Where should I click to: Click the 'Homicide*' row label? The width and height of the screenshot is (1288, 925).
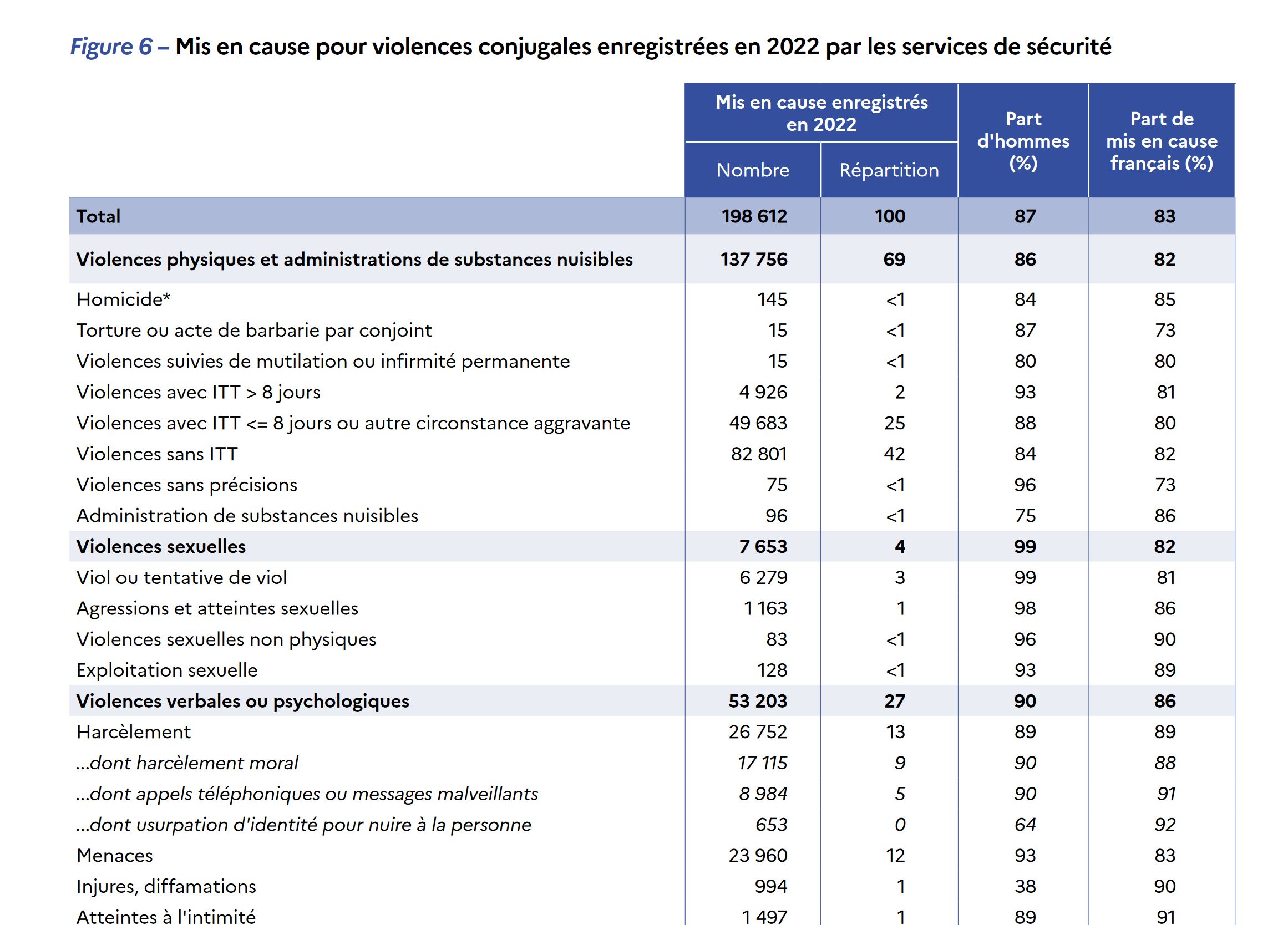coord(123,300)
